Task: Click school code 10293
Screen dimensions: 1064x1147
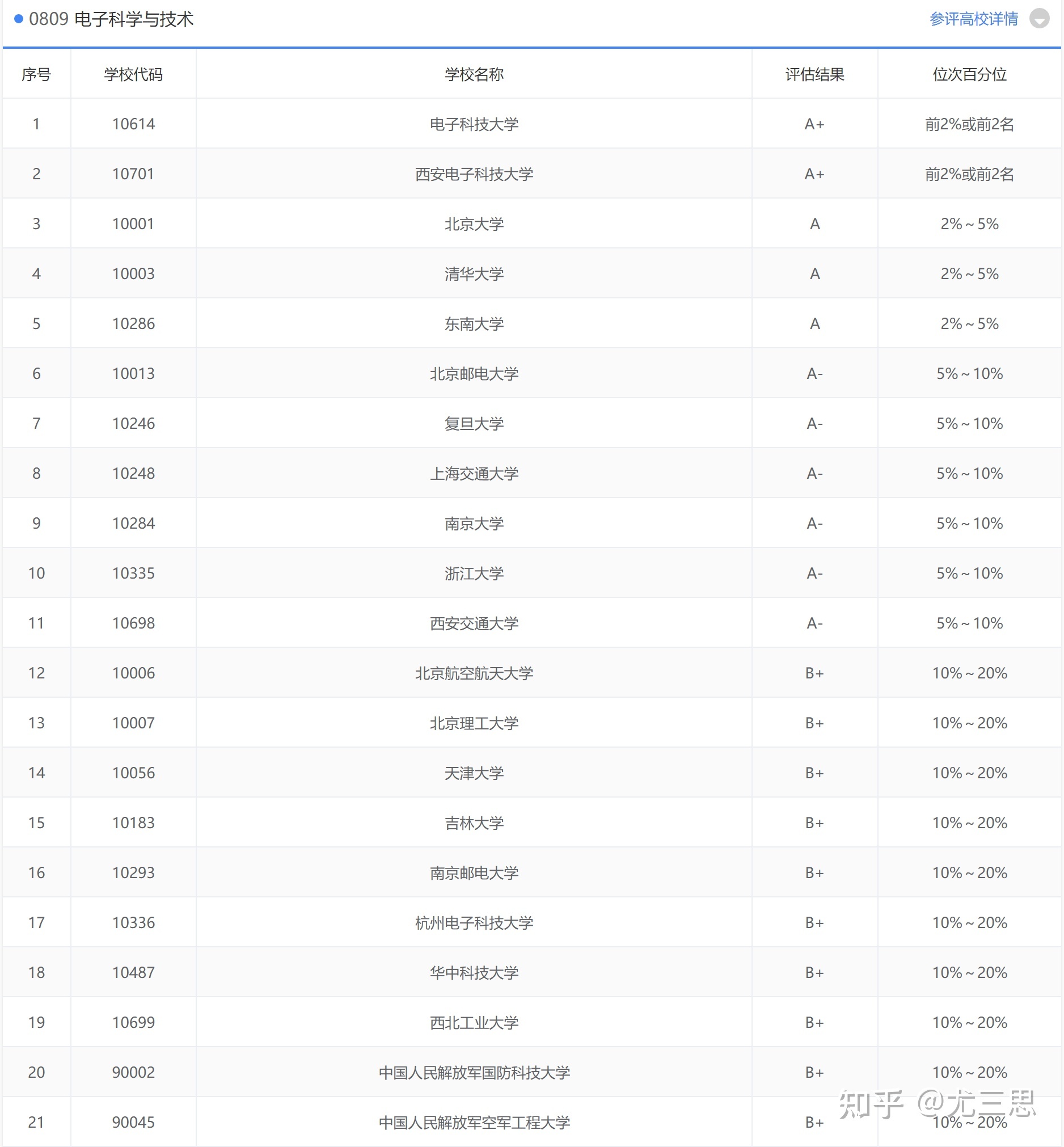Action: point(134,872)
